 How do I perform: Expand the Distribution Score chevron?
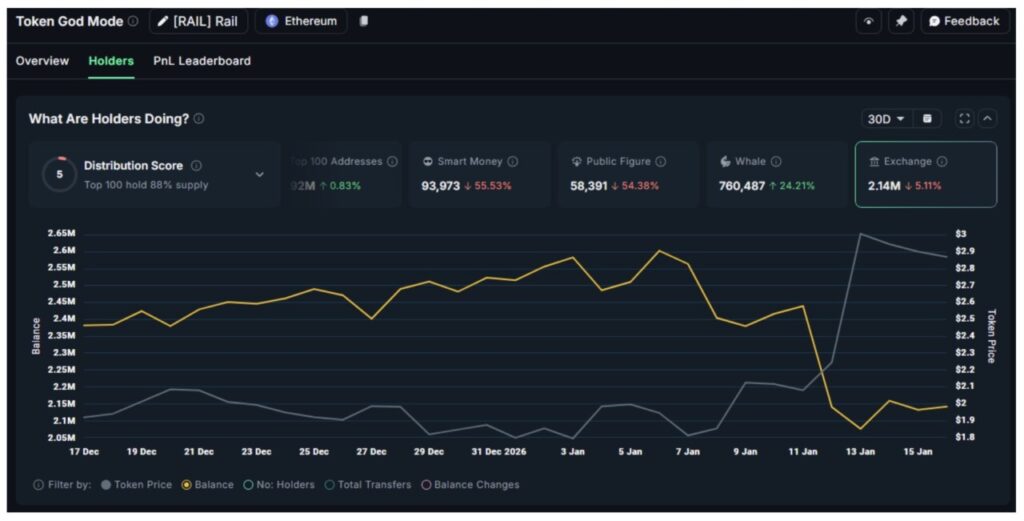(x=260, y=174)
